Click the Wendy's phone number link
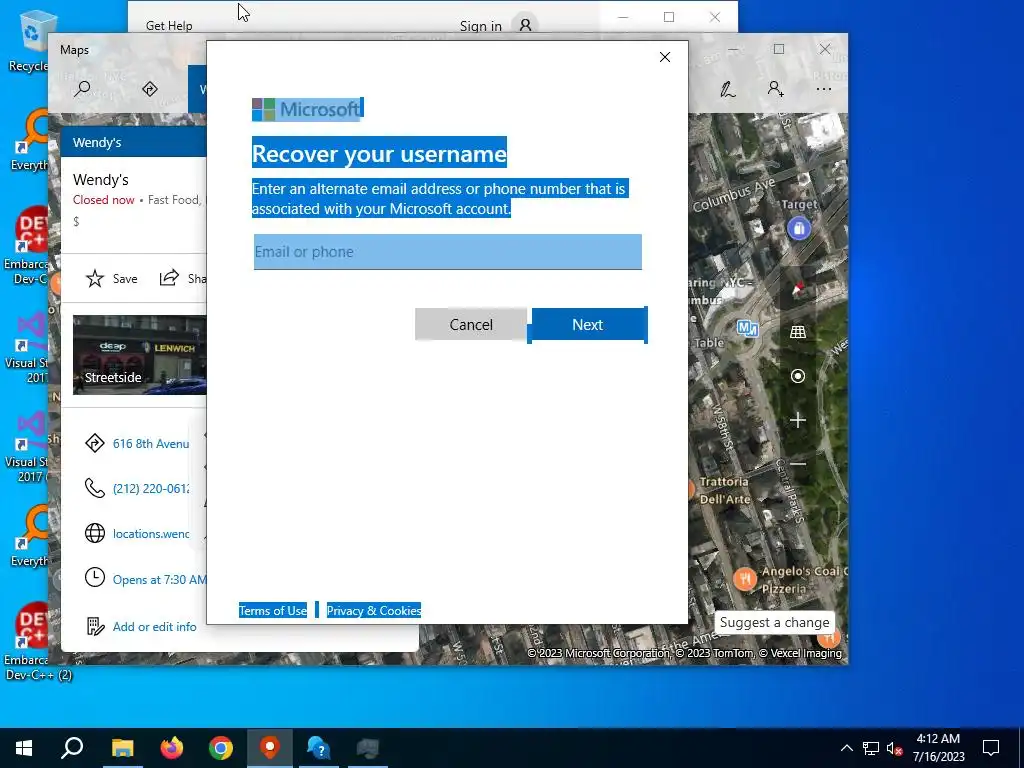 pyautogui.click(x=151, y=488)
